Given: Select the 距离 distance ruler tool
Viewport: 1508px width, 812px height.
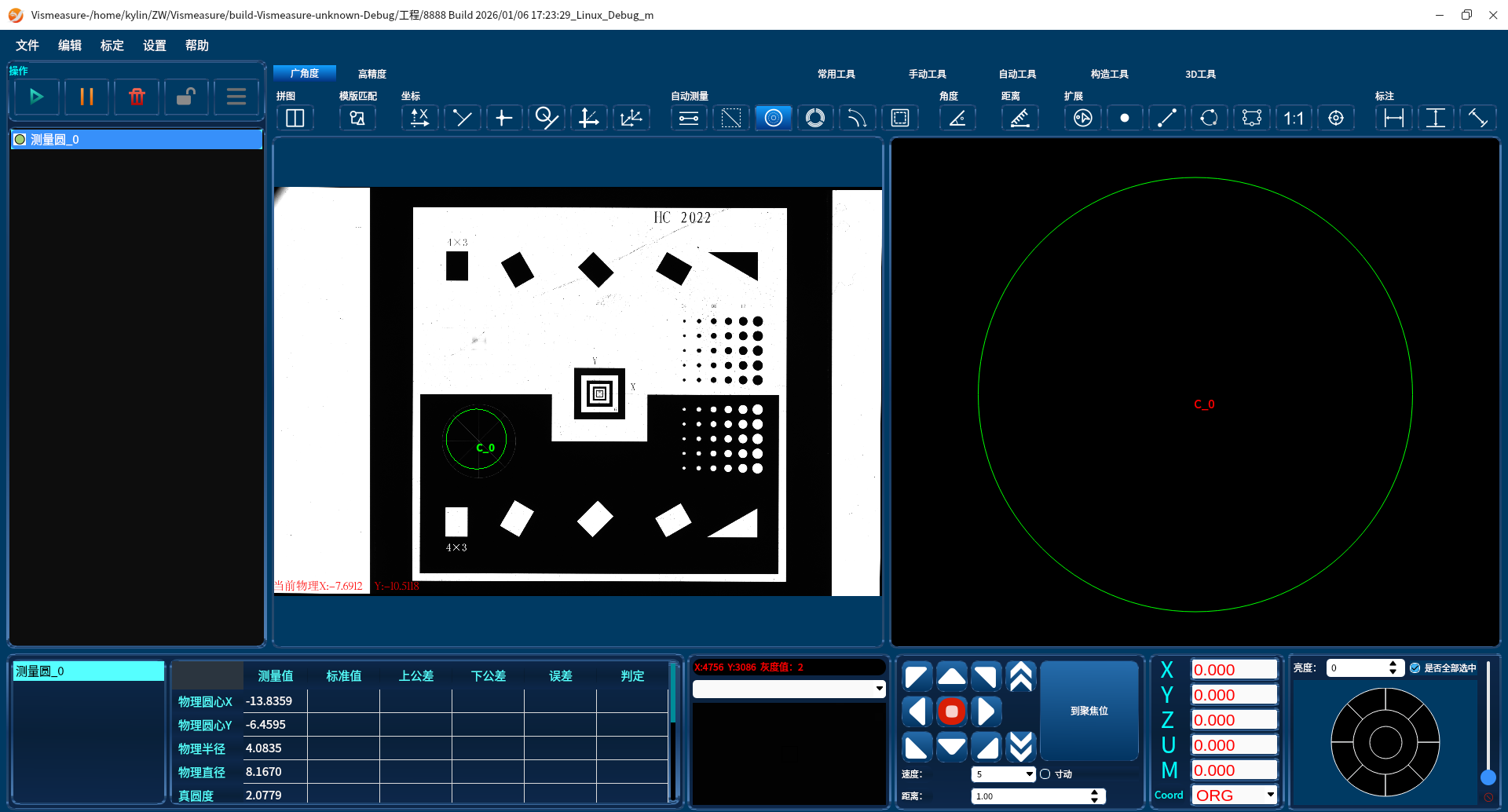Looking at the screenshot, I should (1019, 119).
